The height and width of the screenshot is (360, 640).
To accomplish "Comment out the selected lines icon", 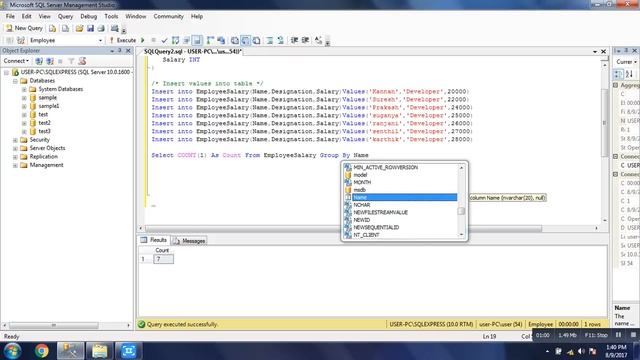I will 270,40.
